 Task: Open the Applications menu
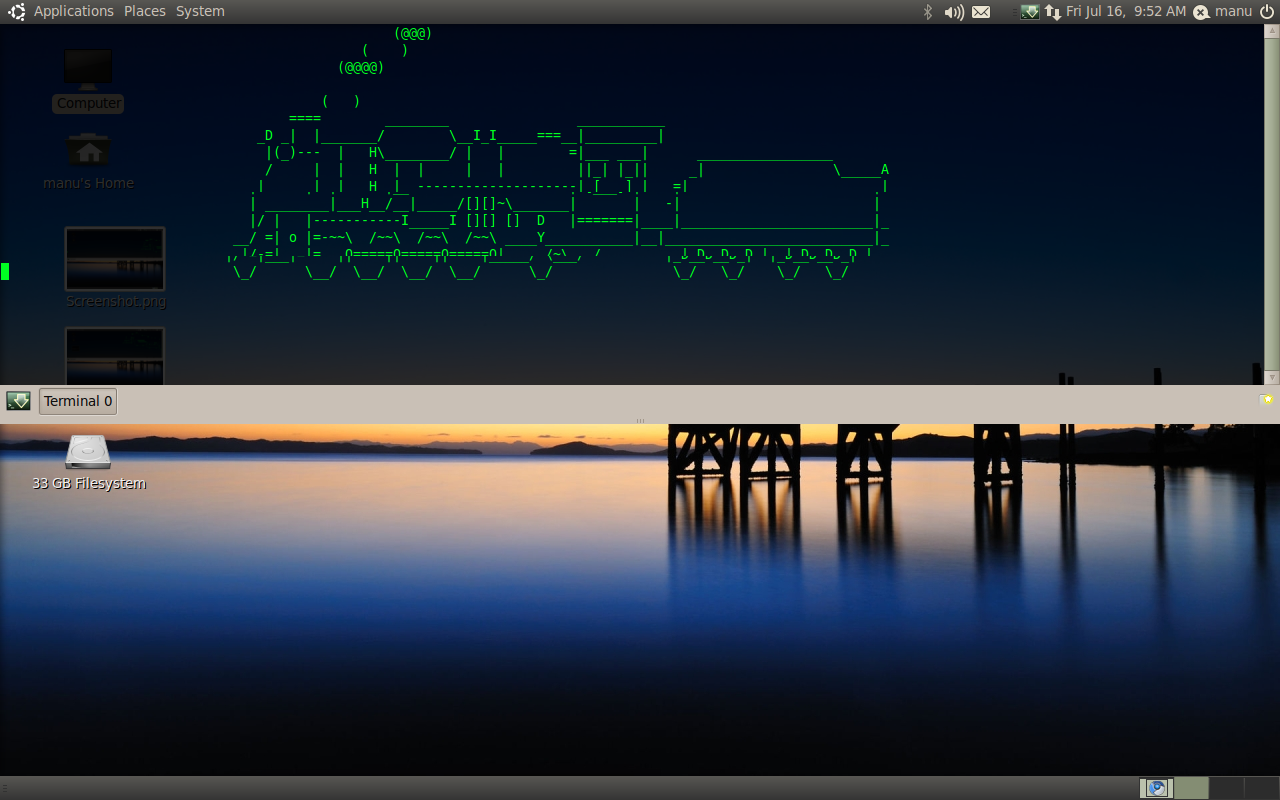[74, 11]
